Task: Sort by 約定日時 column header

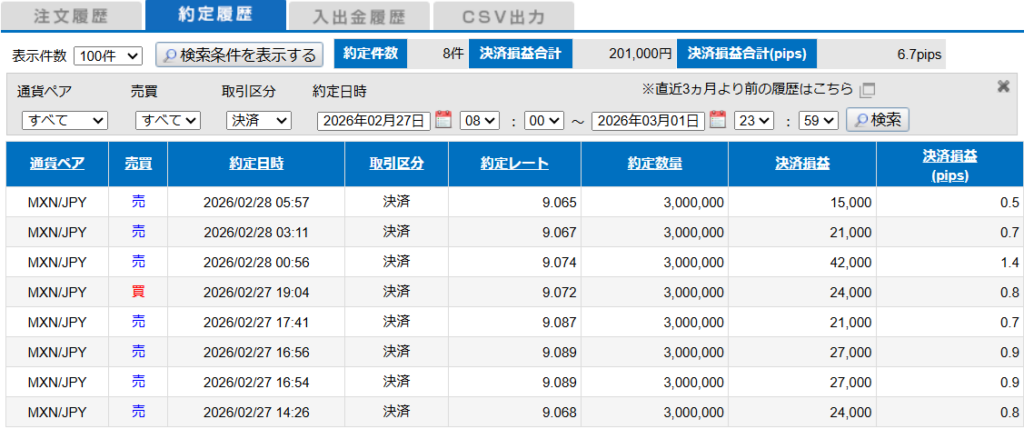Action: pyautogui.click(x=255, y=164)
